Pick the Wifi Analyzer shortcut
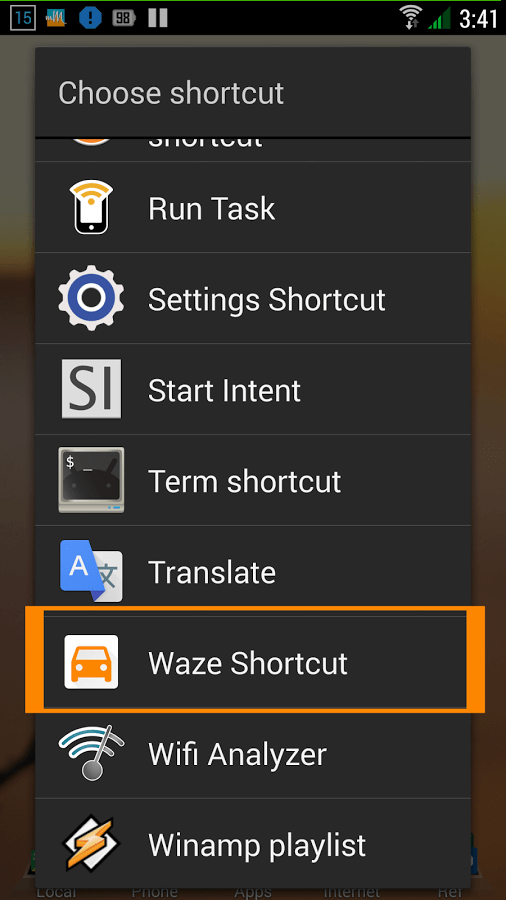Screen dimensions: 506x900 (x=253, y=752)
